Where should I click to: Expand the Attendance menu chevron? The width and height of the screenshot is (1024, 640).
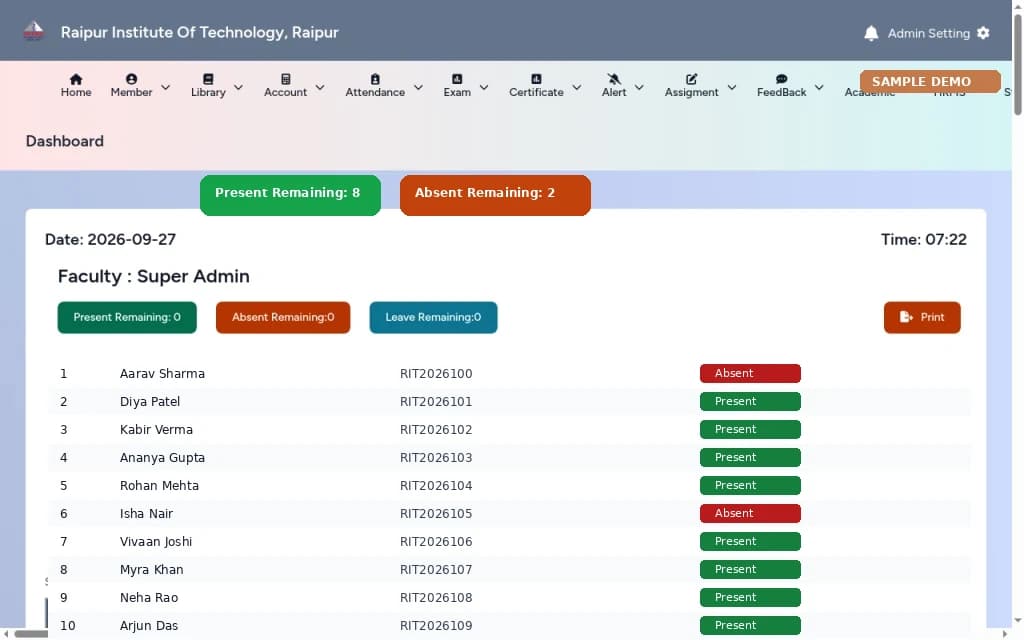(x=418, y=87)
